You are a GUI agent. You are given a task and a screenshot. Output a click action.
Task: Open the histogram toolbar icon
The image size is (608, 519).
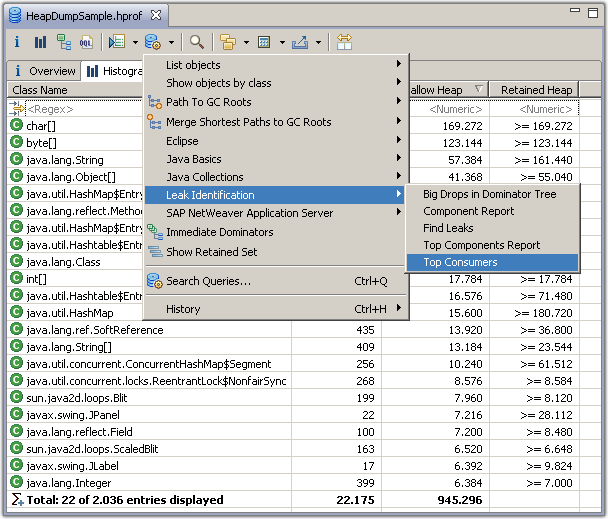point(40,42)
